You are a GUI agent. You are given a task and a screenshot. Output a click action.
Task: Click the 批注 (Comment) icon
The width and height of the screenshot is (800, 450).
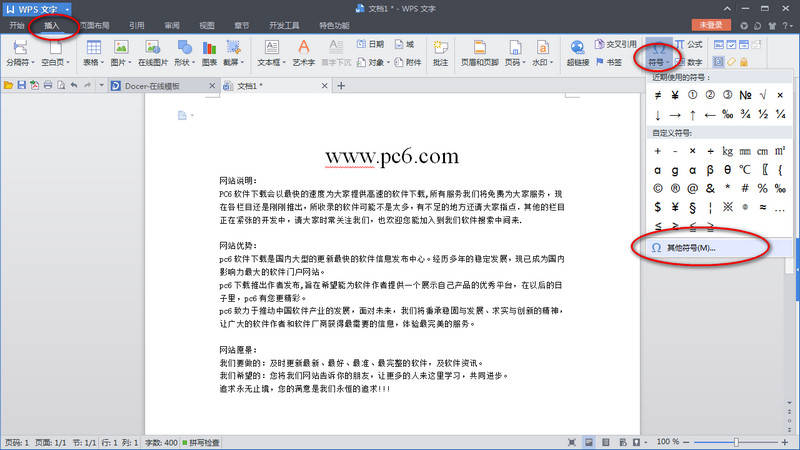coord(441,52)
